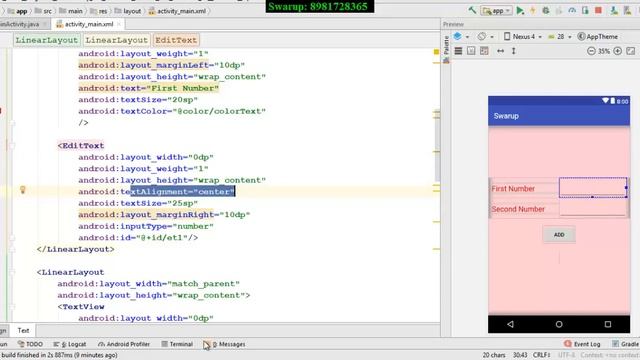Image resolution: width=640 pixels, height=360 pixels.
Task: Click the zoom to fit screen icon
Action: pos(631,51)
